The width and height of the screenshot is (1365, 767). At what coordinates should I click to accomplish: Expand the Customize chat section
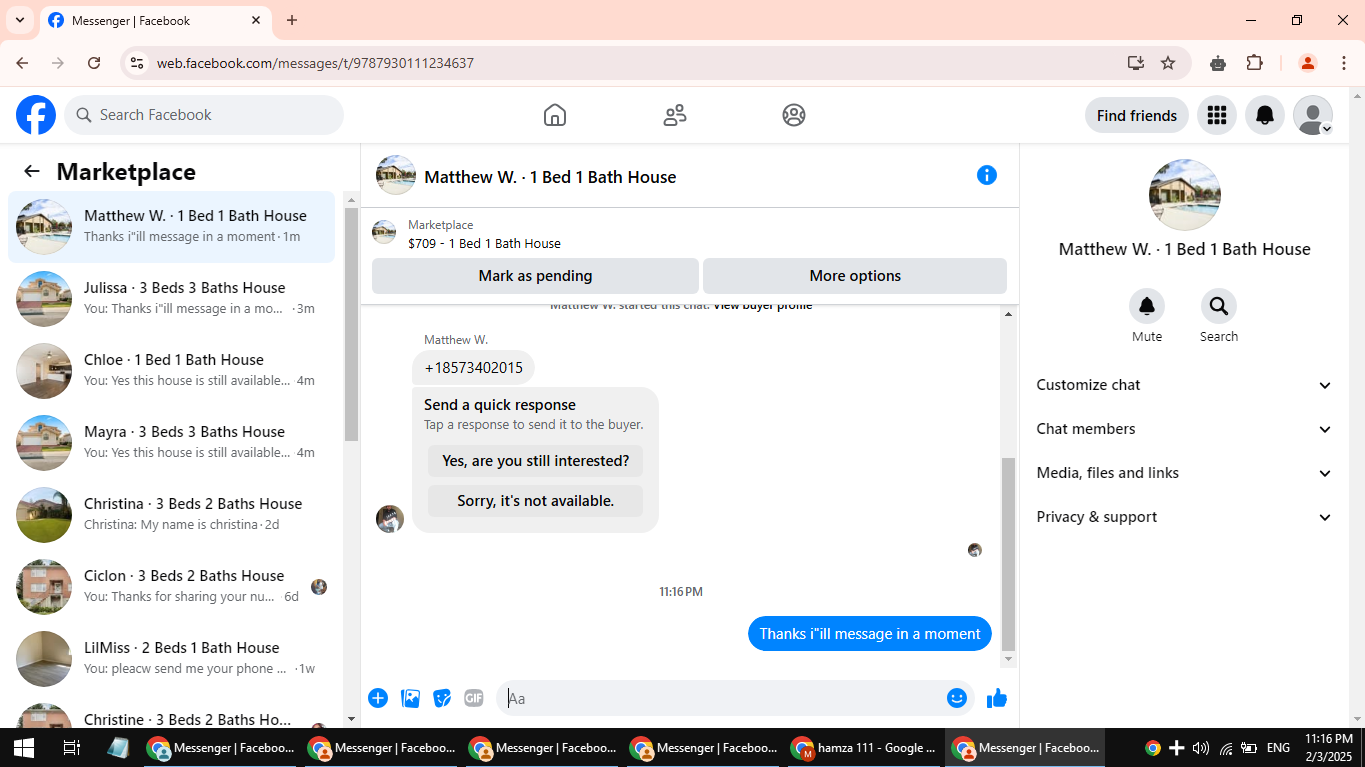tap(1185, 385)
